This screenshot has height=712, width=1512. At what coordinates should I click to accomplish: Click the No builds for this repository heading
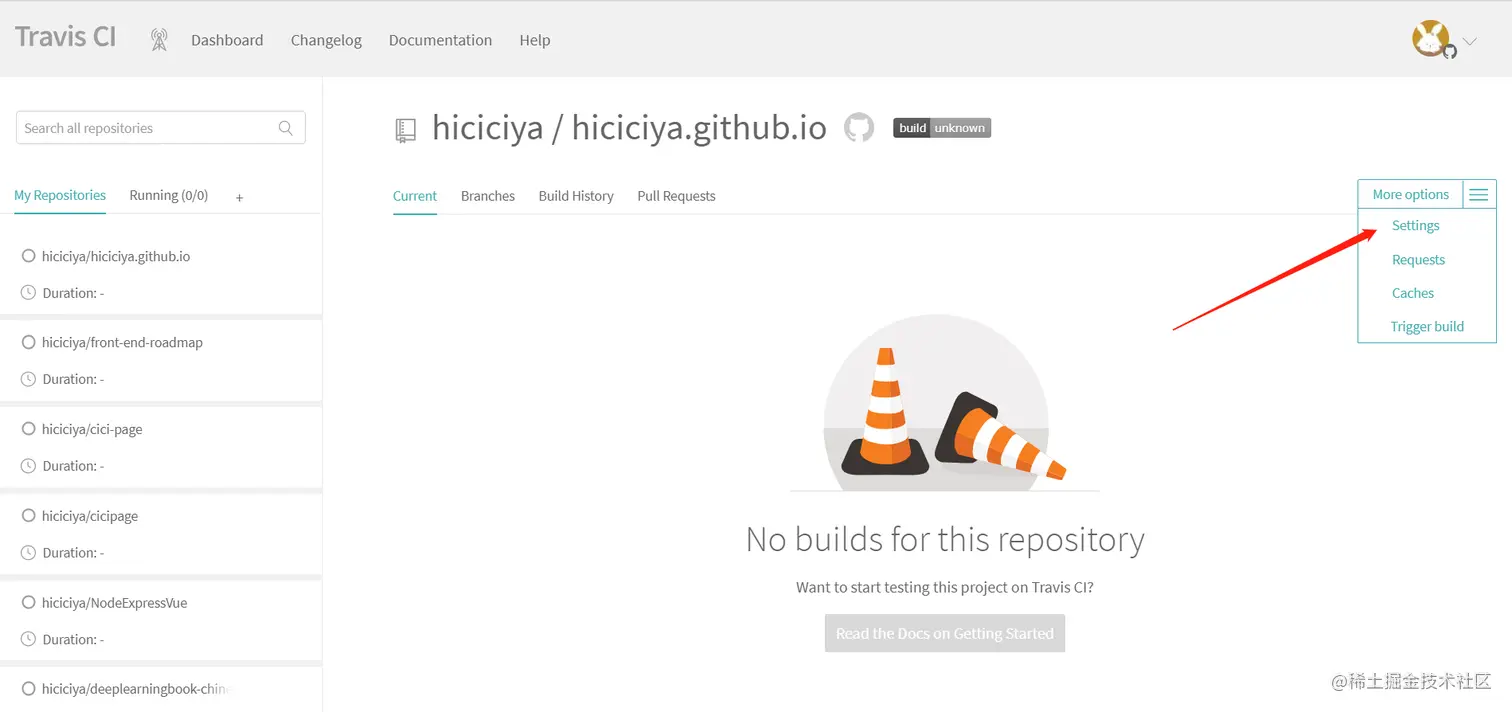(x=945, y=539)
